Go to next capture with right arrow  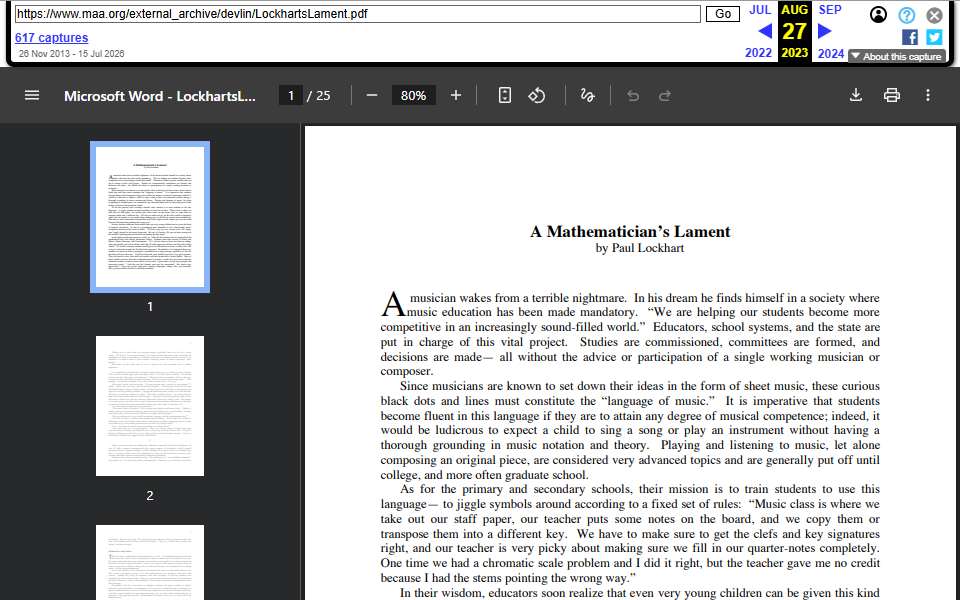[x=825, y=31]
